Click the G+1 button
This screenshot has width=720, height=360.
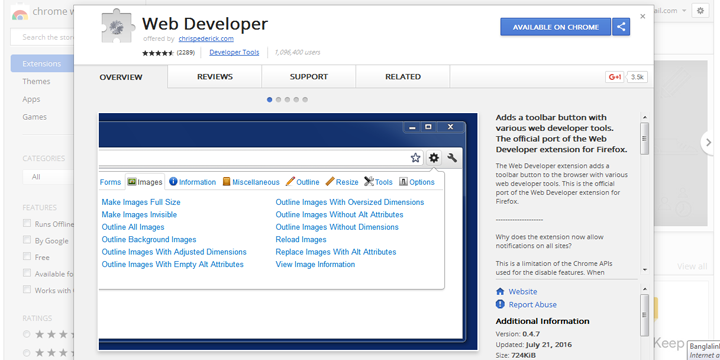(x=615, y=77)
